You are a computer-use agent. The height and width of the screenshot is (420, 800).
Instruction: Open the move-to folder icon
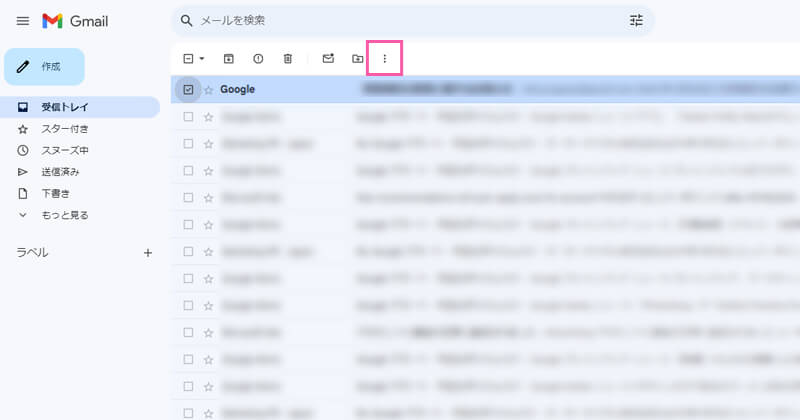(x=357, y=59)
